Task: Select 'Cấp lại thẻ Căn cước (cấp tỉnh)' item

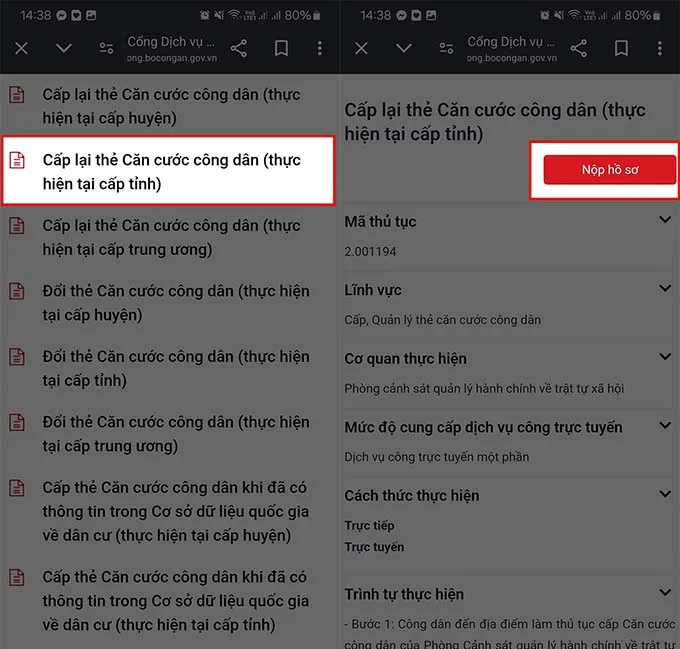Action: (168, 170)
